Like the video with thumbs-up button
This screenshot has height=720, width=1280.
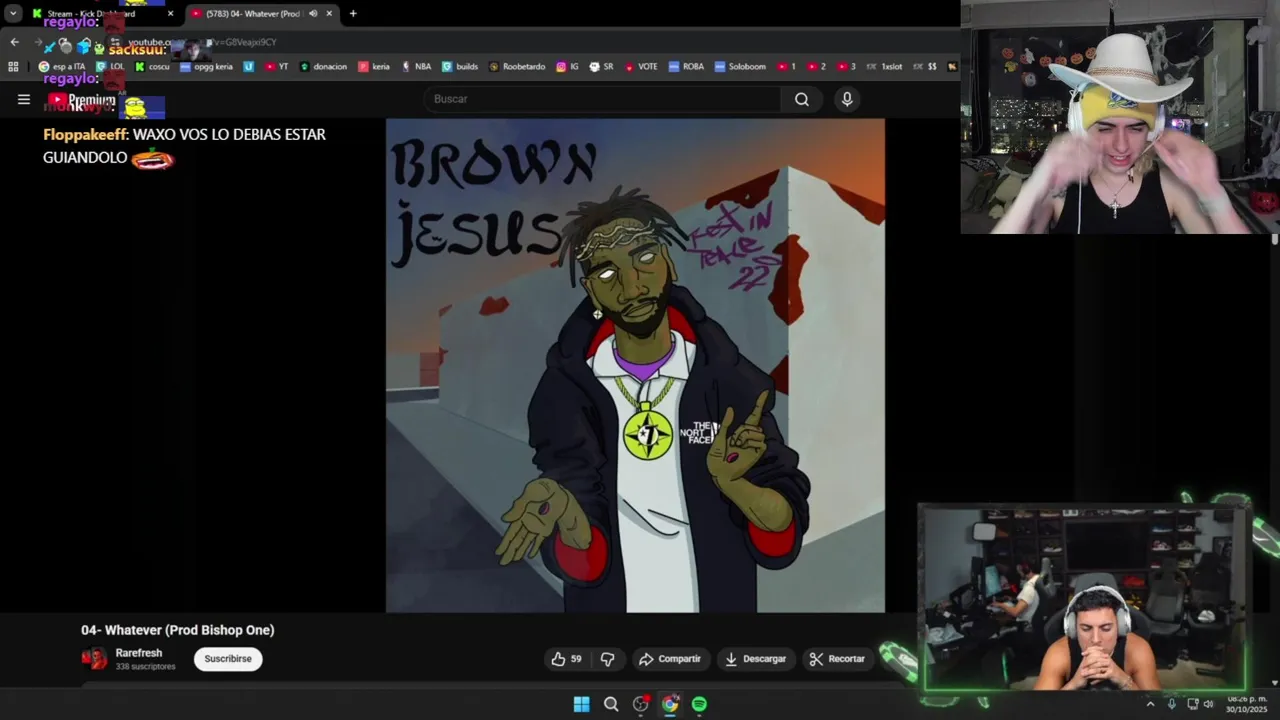[x=566, y=659]
